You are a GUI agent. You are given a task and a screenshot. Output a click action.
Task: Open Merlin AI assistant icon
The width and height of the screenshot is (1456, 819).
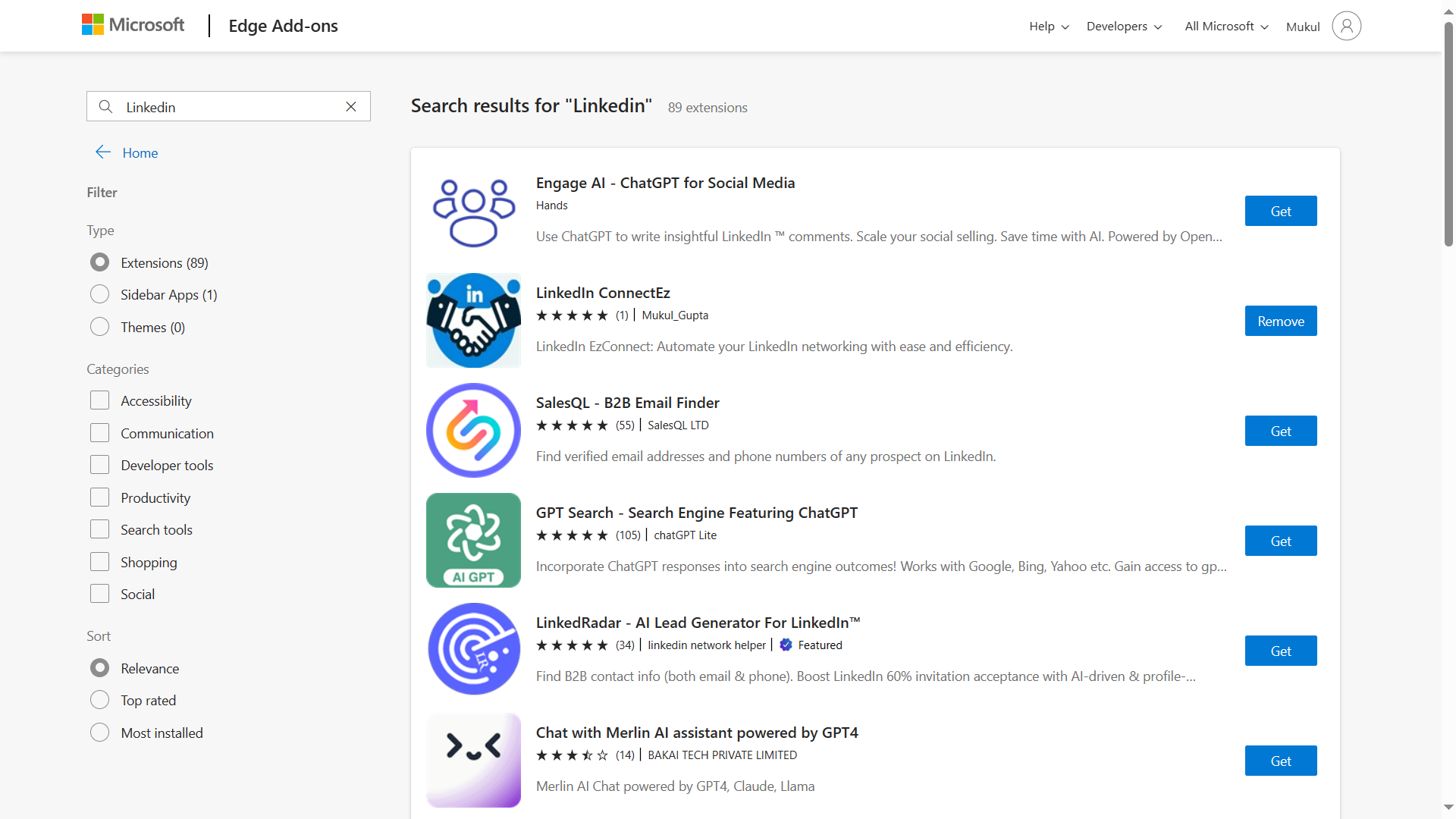[x=473, y=761]
